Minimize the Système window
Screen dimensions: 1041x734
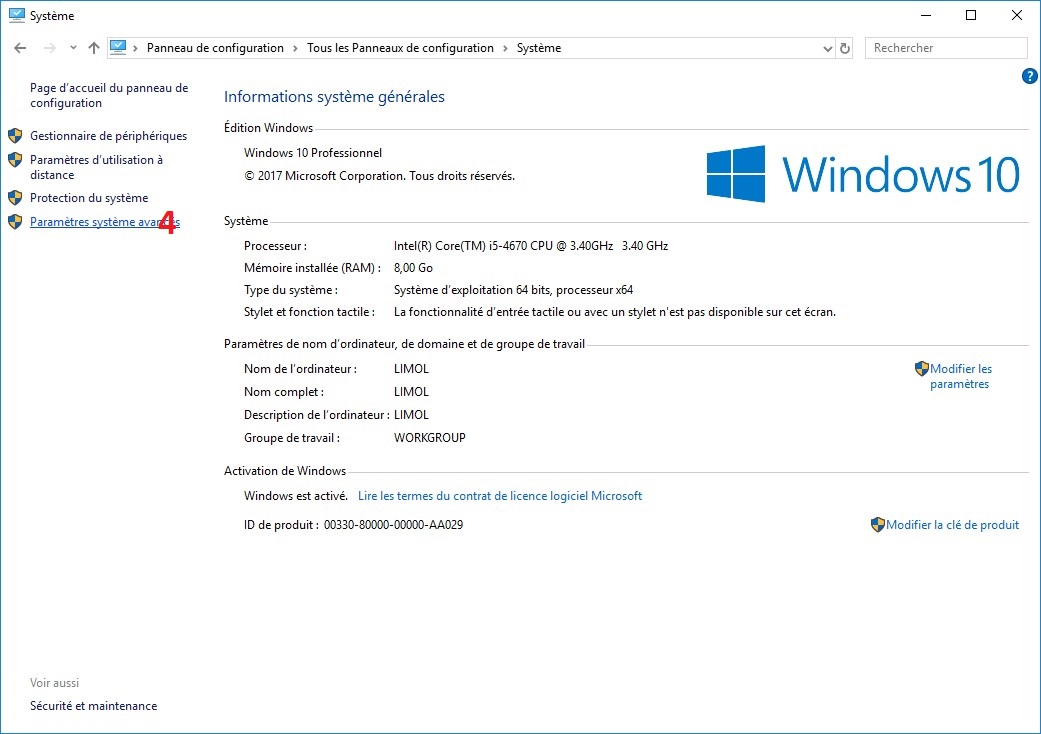click(926, 15)
